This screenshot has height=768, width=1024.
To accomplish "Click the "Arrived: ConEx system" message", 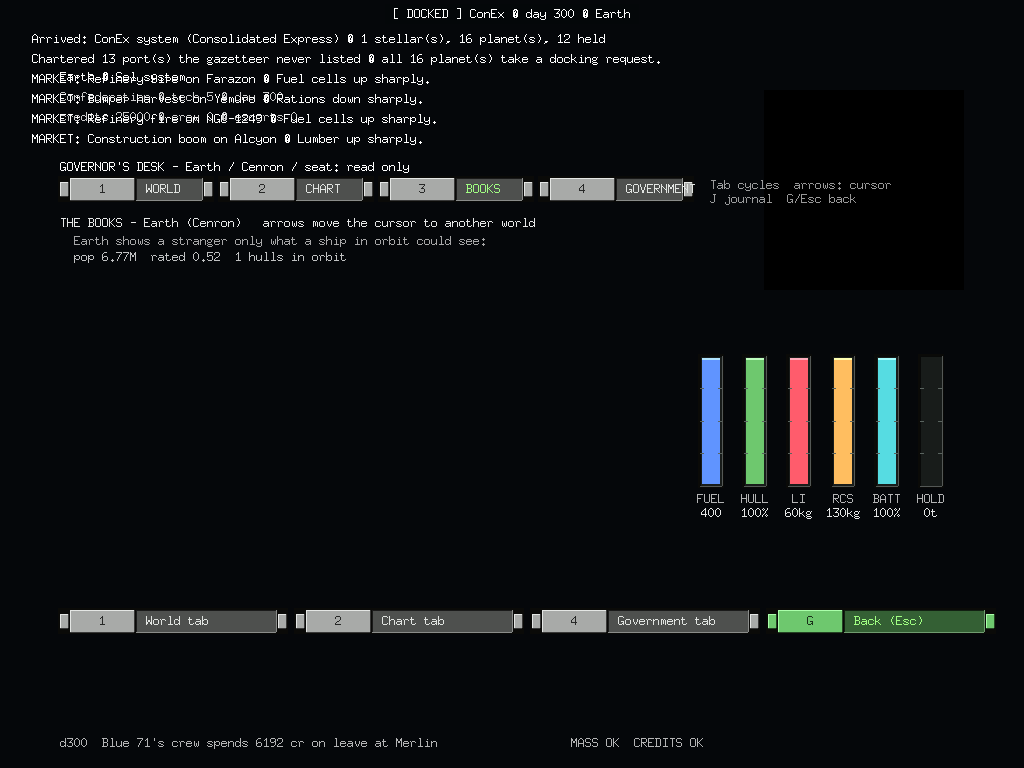I will (x=319, y=39).
